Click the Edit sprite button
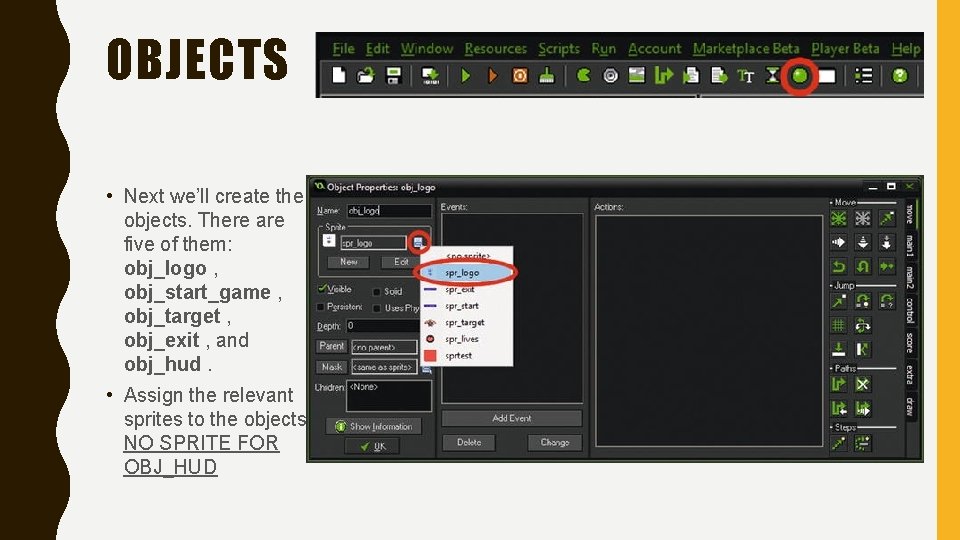The width and height of the screenshot is (960, 540). click(x=400, y=262)
